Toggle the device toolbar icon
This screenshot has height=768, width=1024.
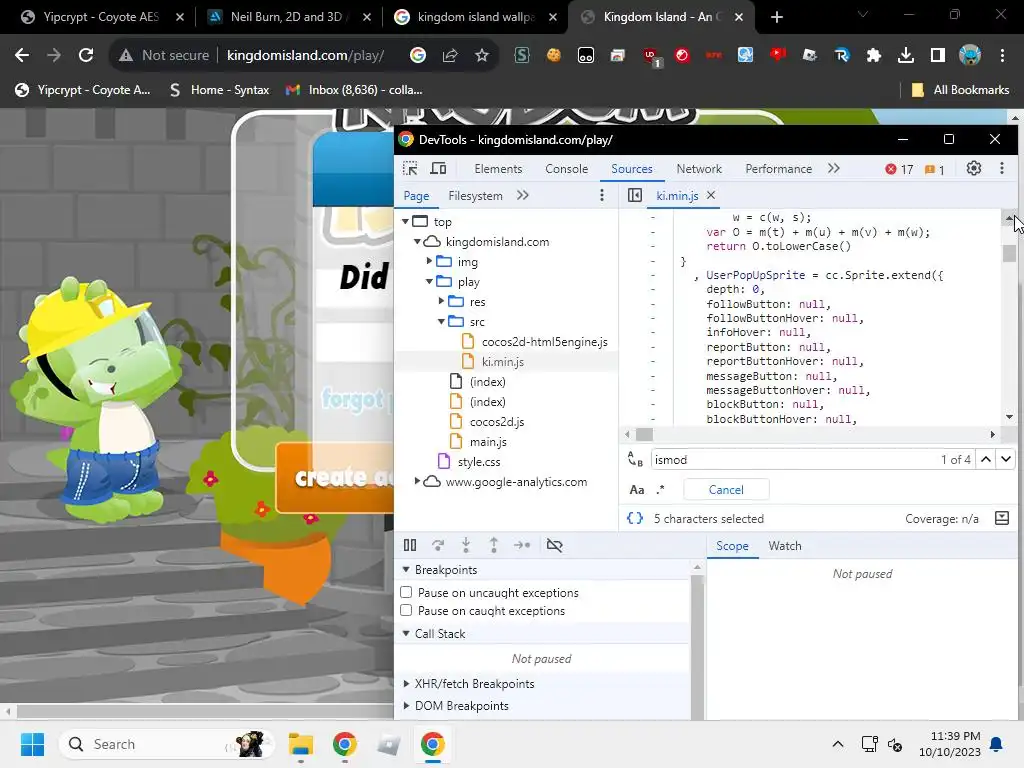[x=438, y=168]
